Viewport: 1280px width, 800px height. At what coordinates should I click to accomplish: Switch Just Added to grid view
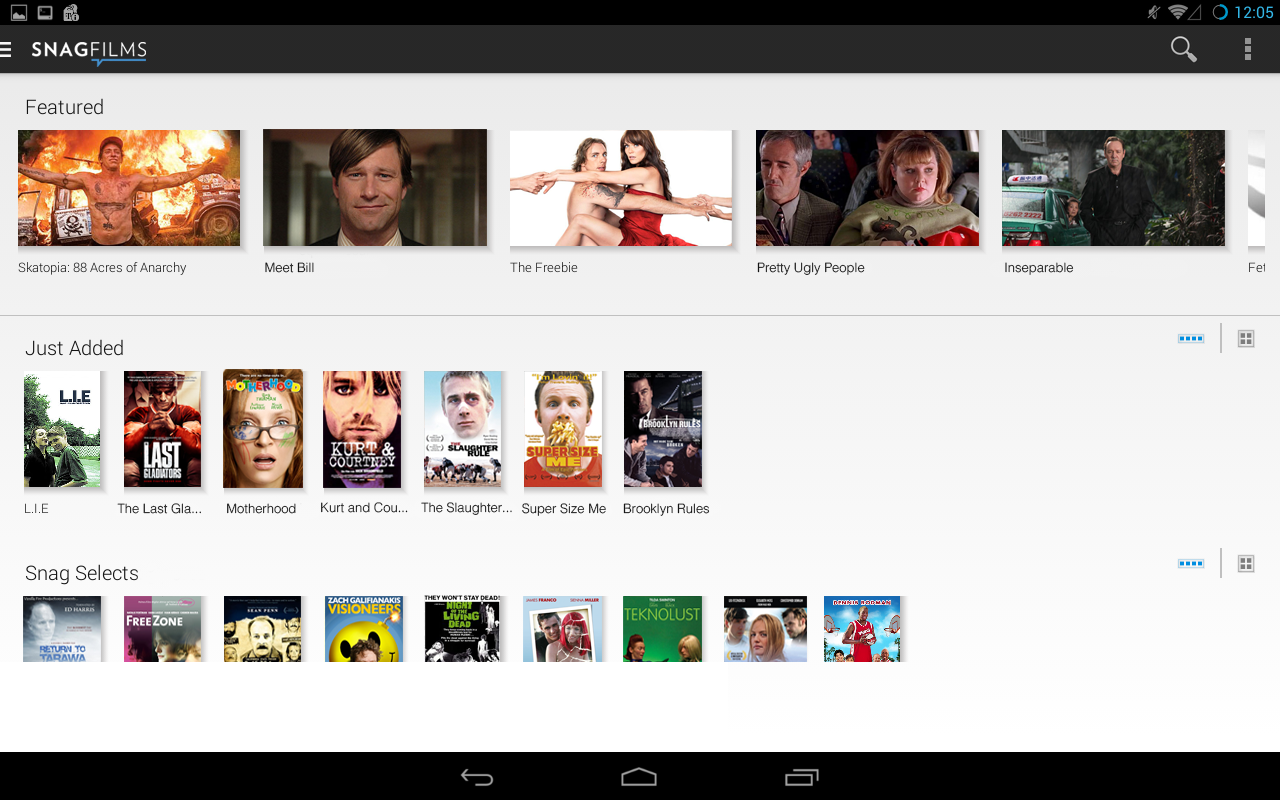1246,339
